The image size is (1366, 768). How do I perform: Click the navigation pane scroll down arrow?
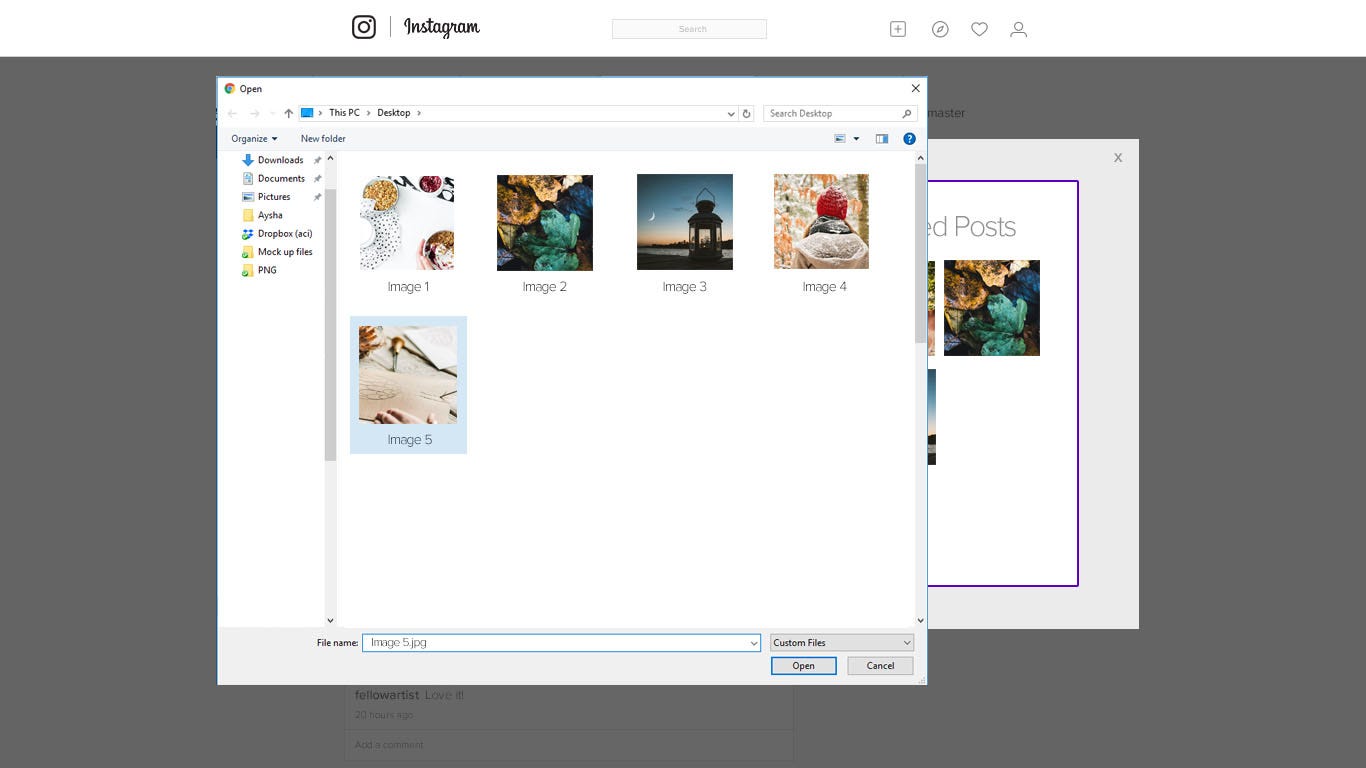331,621
